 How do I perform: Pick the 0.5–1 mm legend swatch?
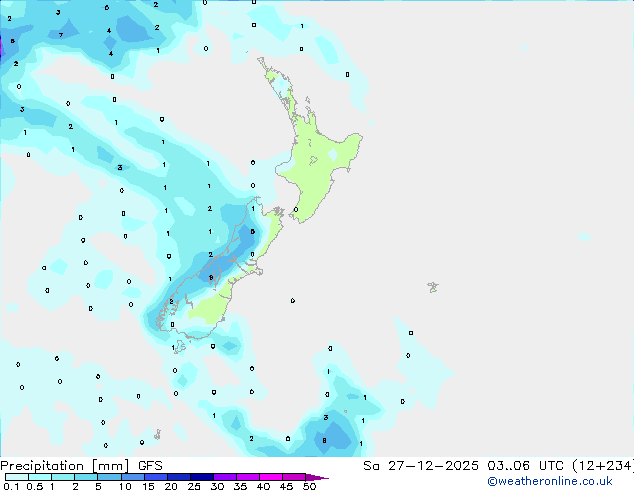point(40,477)
